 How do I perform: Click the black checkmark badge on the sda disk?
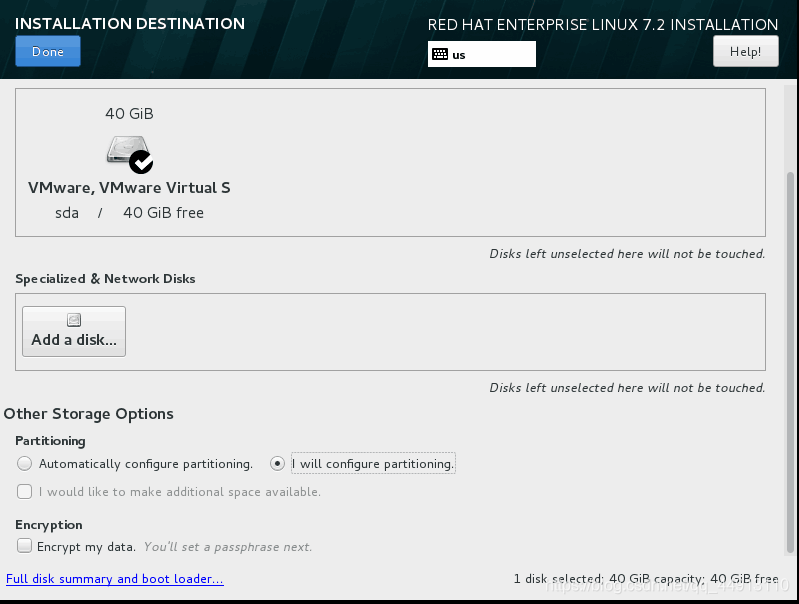point(141,162)
